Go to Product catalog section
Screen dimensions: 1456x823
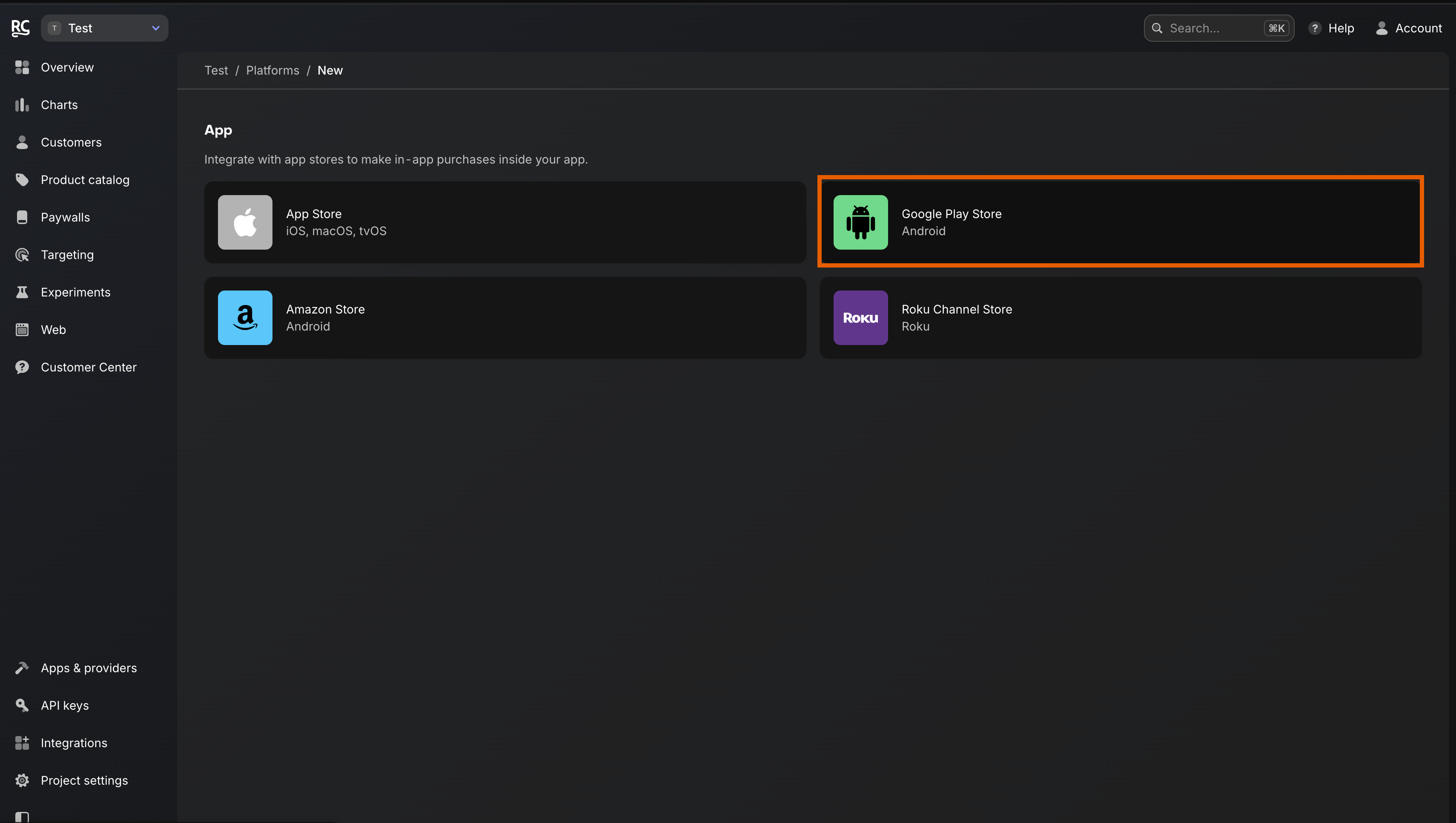click(x=85, y=180)
